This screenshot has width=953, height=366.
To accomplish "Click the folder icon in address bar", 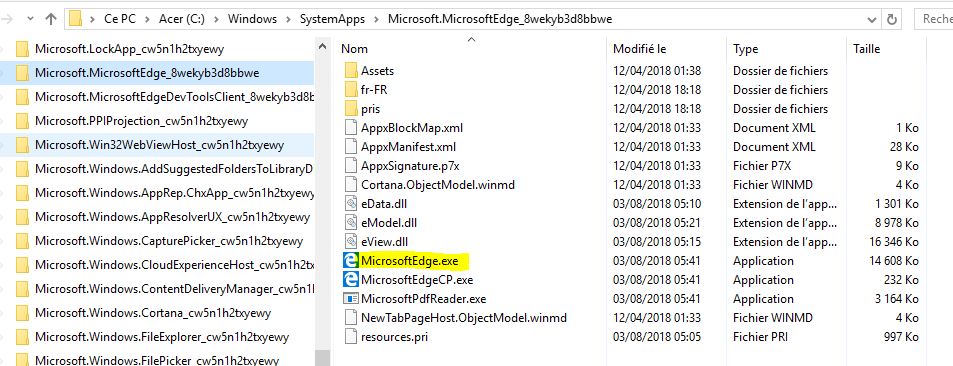I will pos(75,19).
